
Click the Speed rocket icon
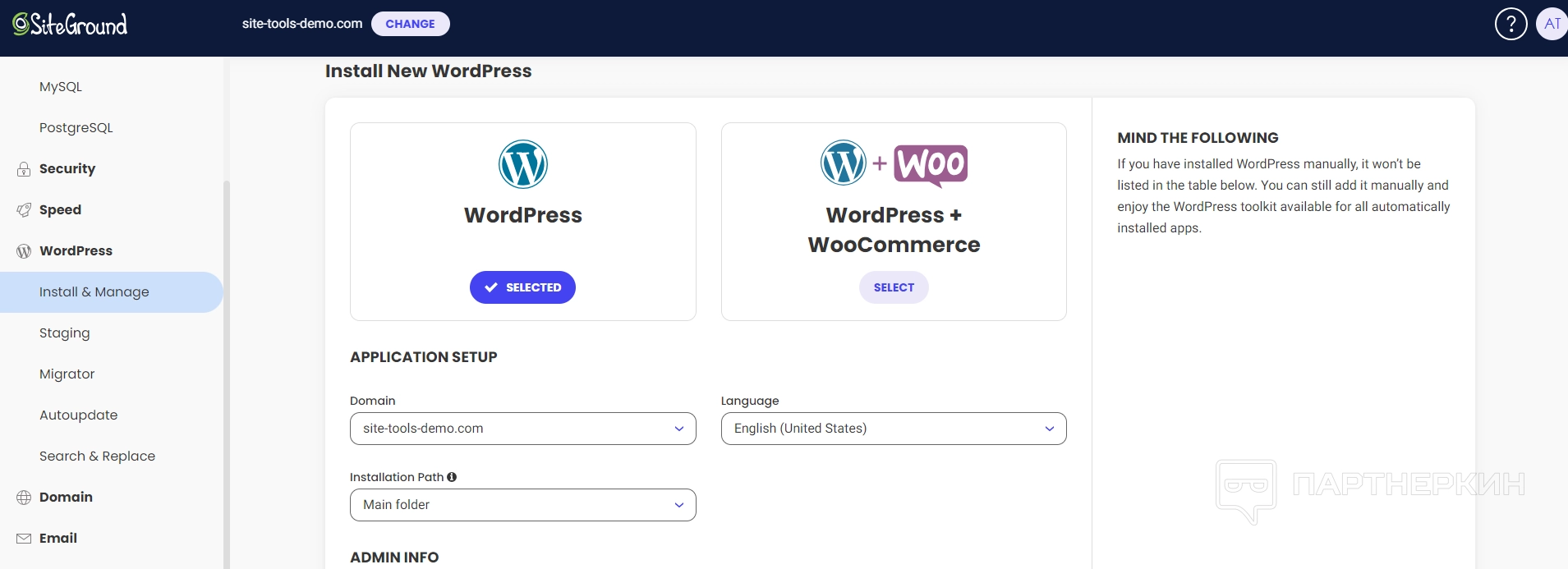click(x=24, y=210)
